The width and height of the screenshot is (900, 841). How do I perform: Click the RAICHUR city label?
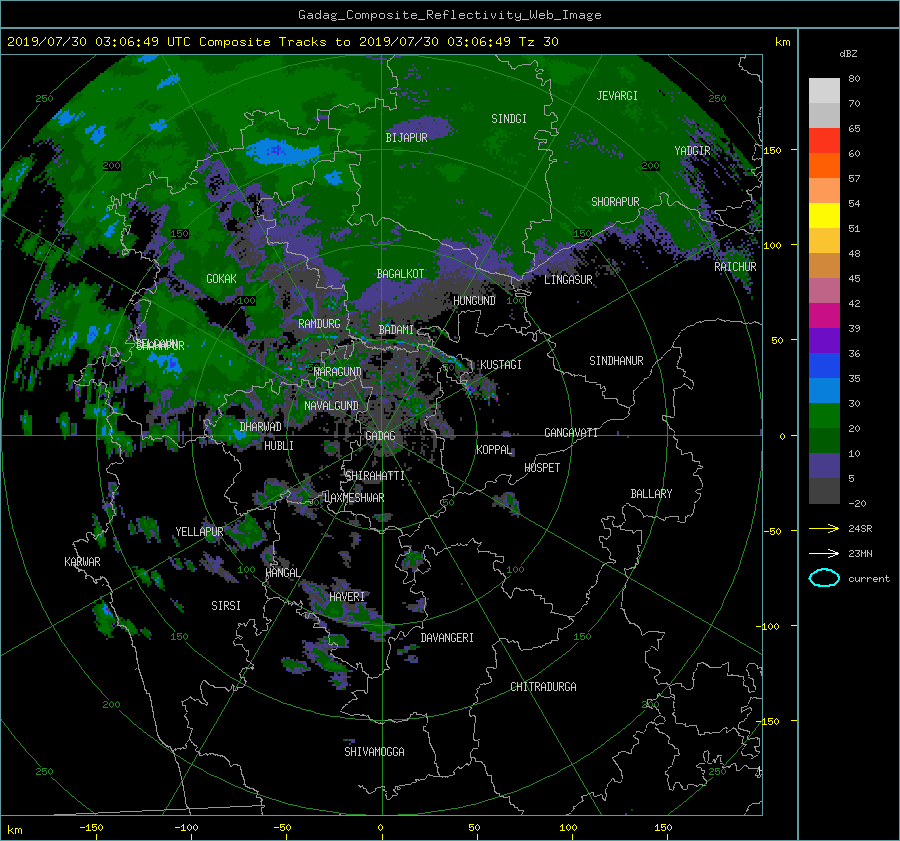(735, 267)
